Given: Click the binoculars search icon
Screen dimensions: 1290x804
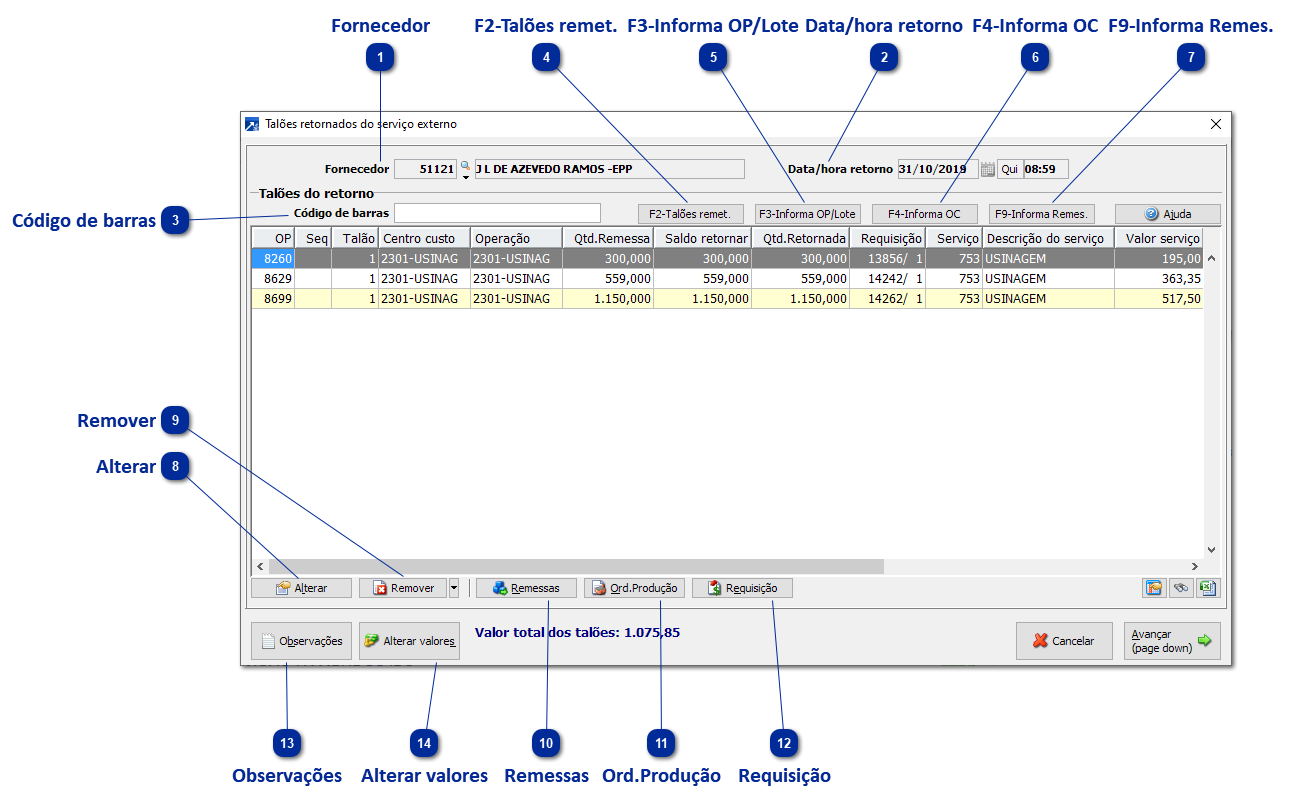Looking at the screenshot, I should pos(1181,588).
